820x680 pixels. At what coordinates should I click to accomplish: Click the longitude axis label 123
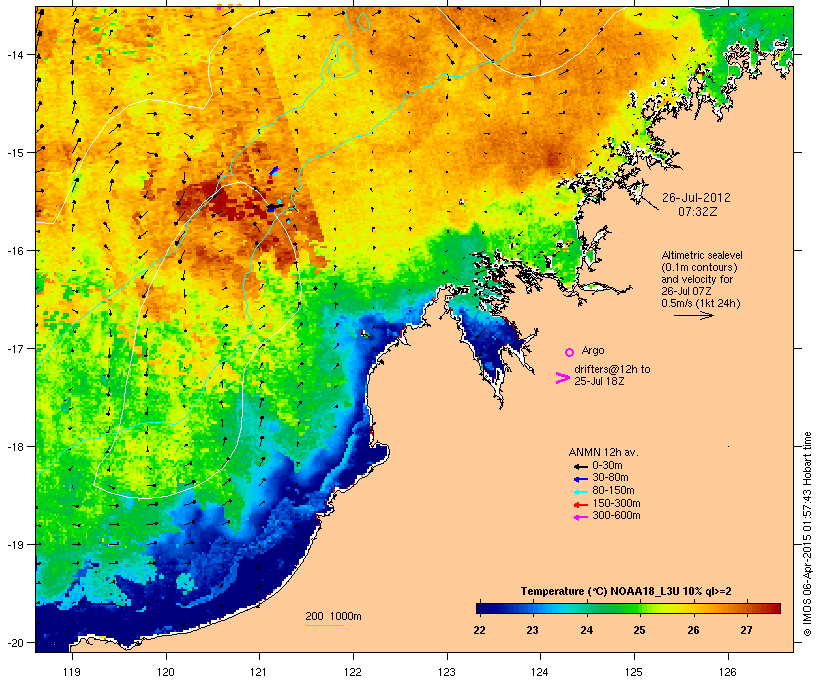point(447,672)
